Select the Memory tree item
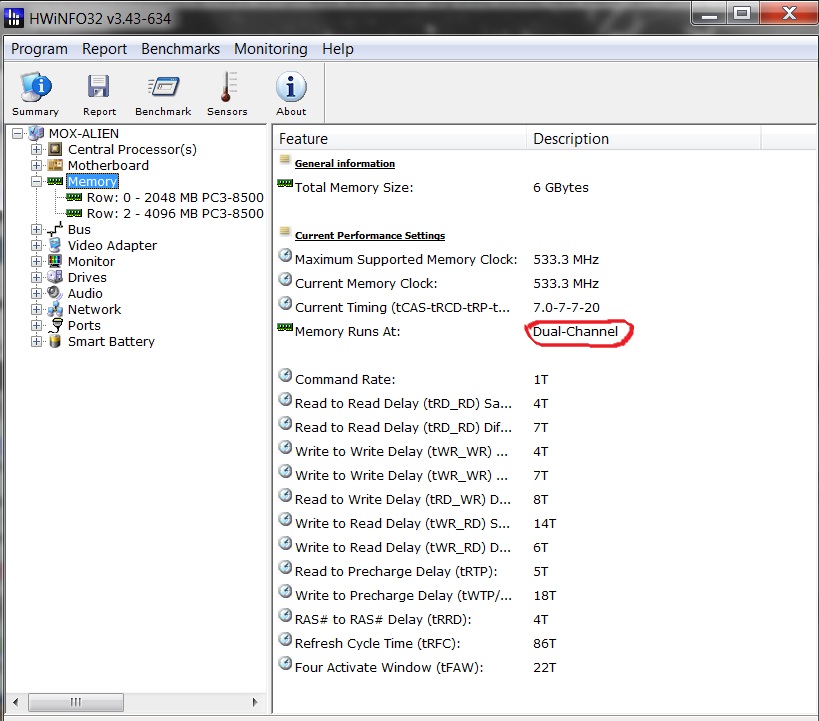 92,181
